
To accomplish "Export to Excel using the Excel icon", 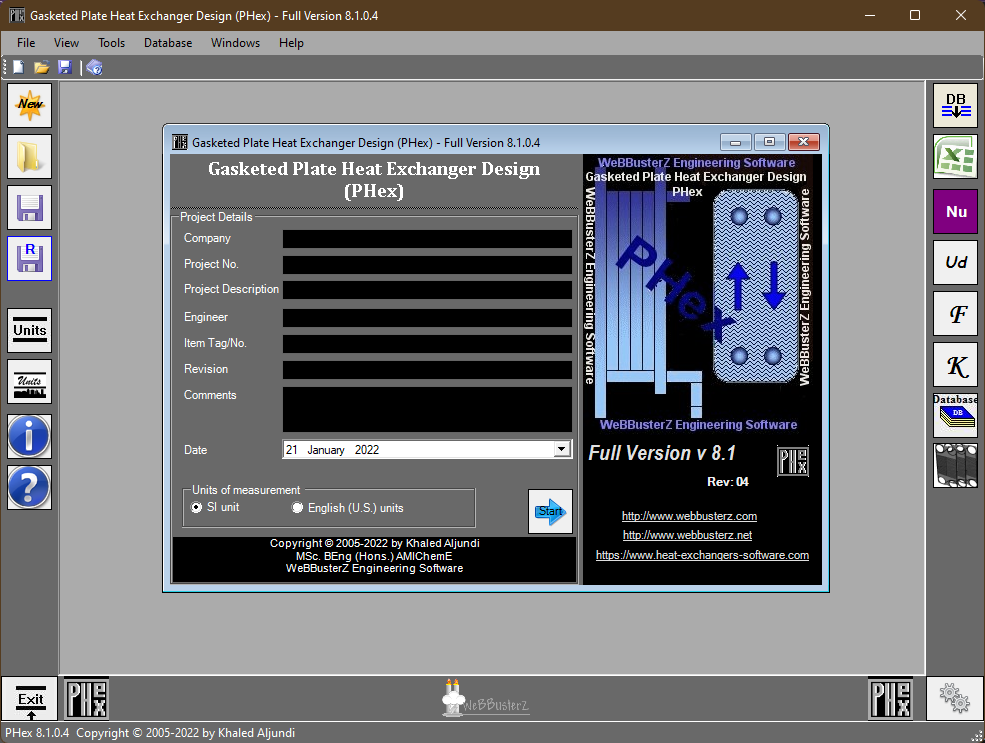I will (955, 156).
